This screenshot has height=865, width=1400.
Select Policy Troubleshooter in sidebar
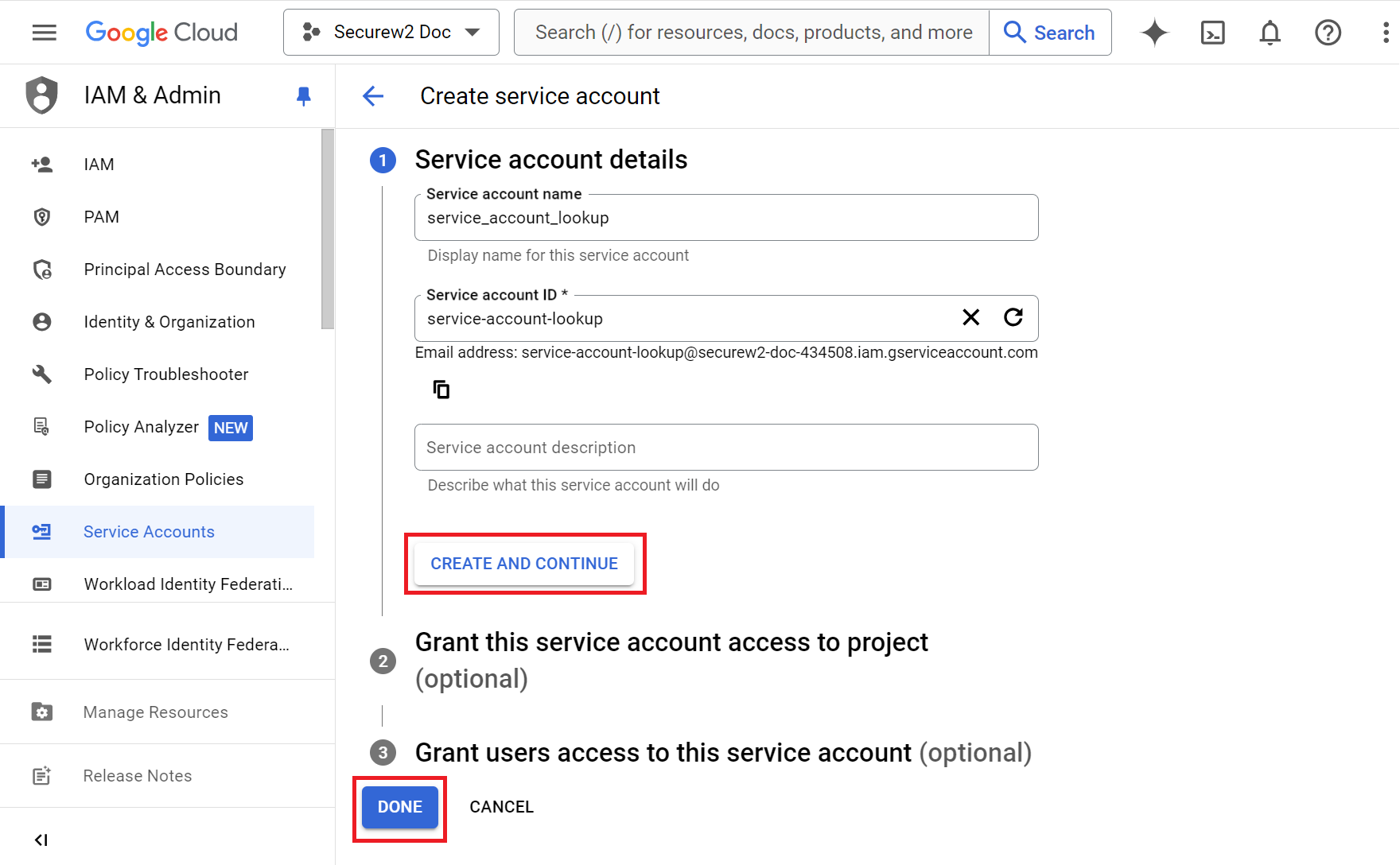pyautogui.click(x=165, y=374)
